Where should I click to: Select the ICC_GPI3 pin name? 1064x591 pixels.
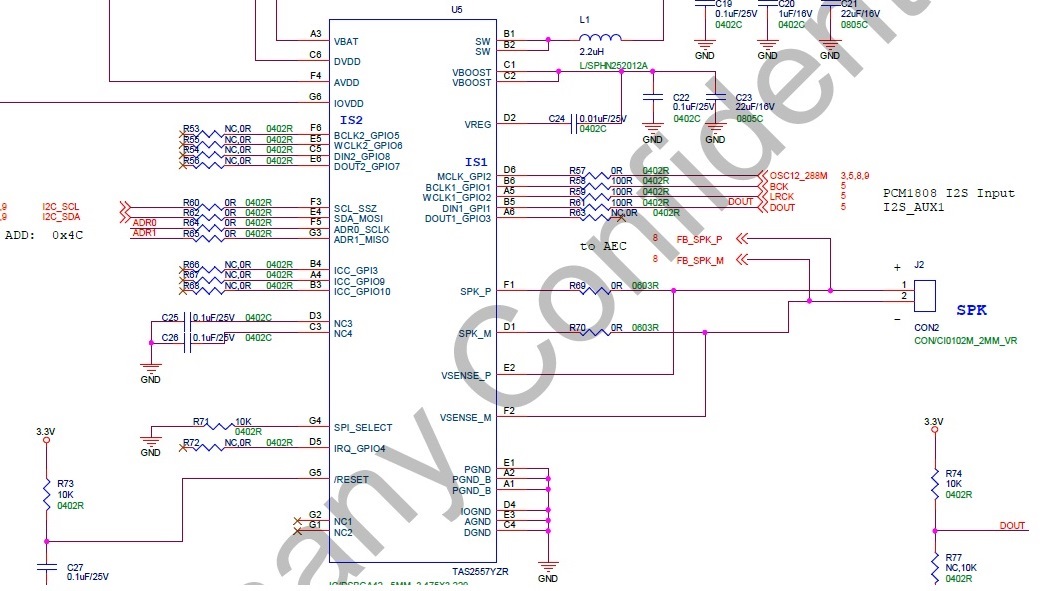[356, 271]
